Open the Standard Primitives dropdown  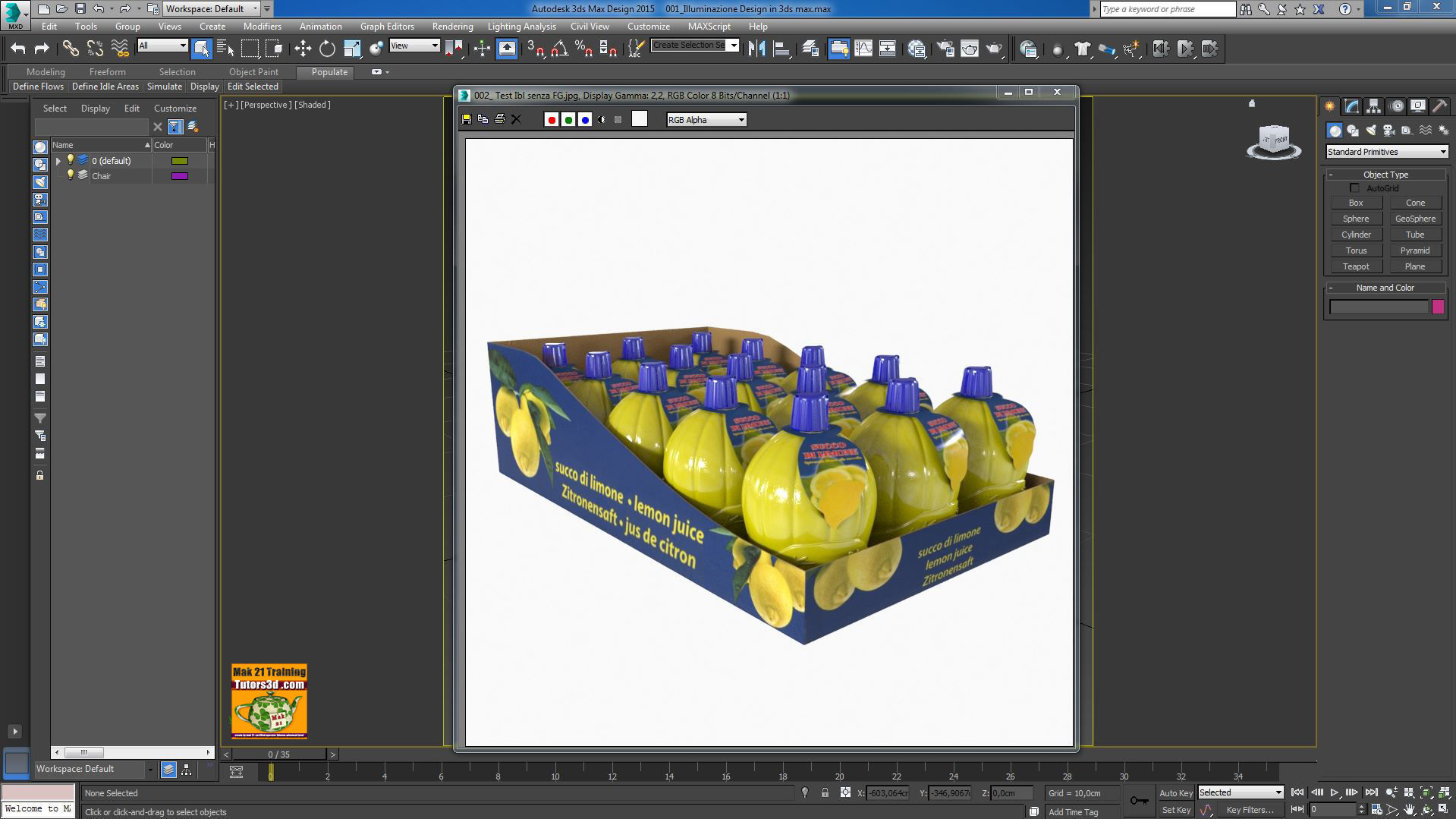coord(1386,152)
